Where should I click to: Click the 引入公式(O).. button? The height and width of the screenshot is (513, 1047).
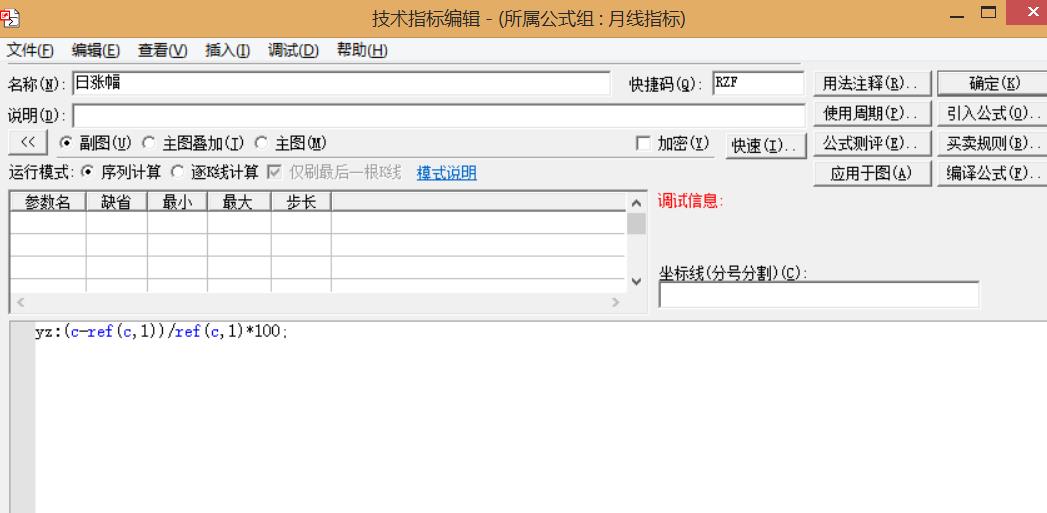994,114
